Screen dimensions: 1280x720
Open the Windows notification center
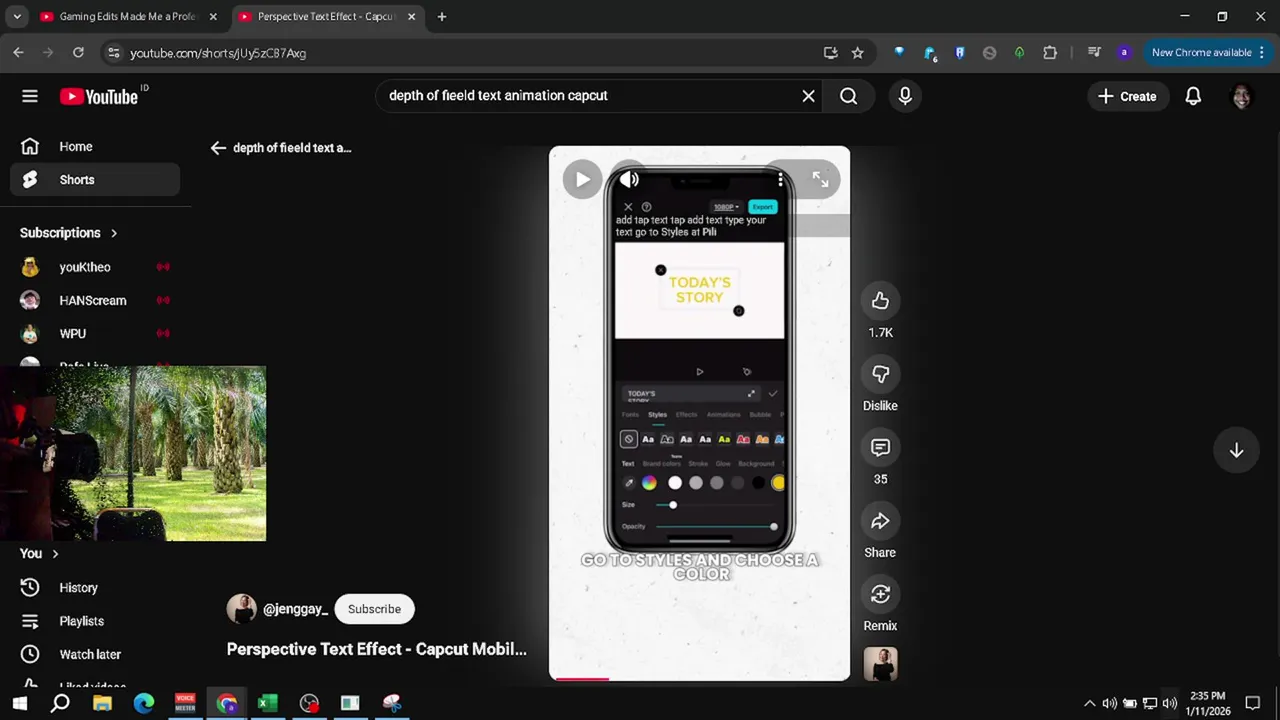[1252, 703]
